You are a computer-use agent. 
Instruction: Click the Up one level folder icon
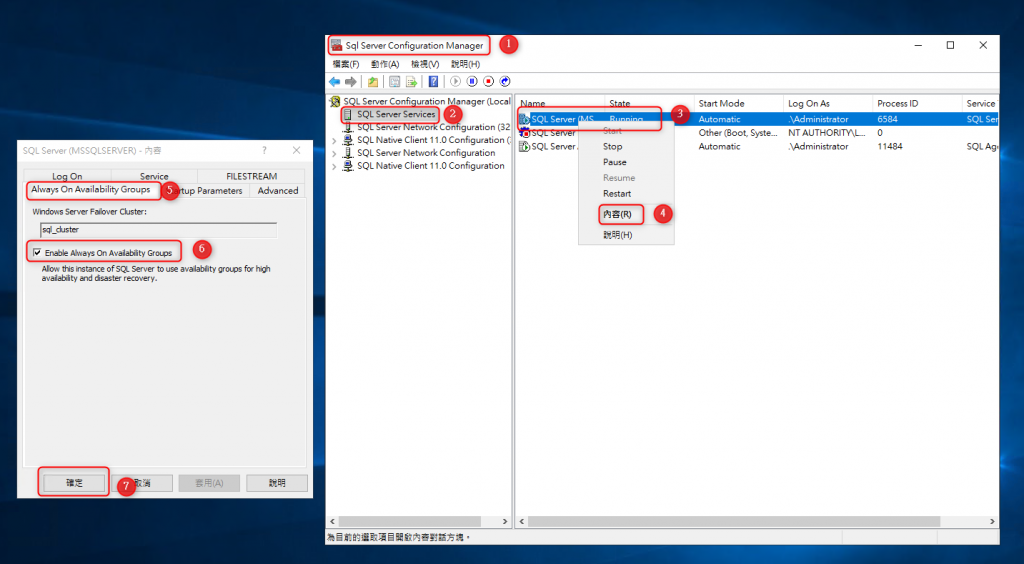(372, 82)
